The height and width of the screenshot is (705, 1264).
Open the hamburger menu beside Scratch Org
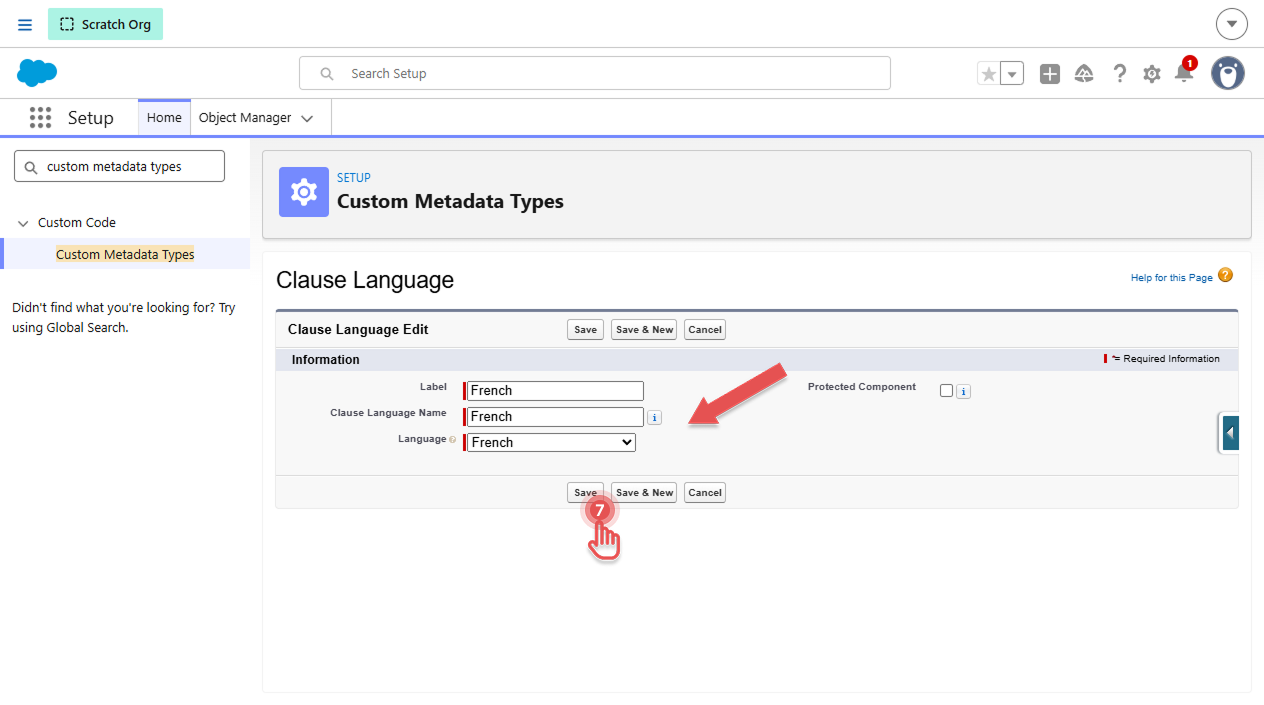click(25, 25)
